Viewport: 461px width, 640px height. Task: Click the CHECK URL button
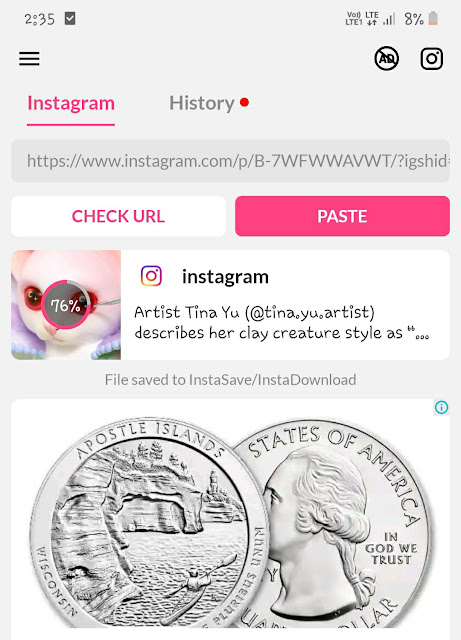(x=118, y=216)
